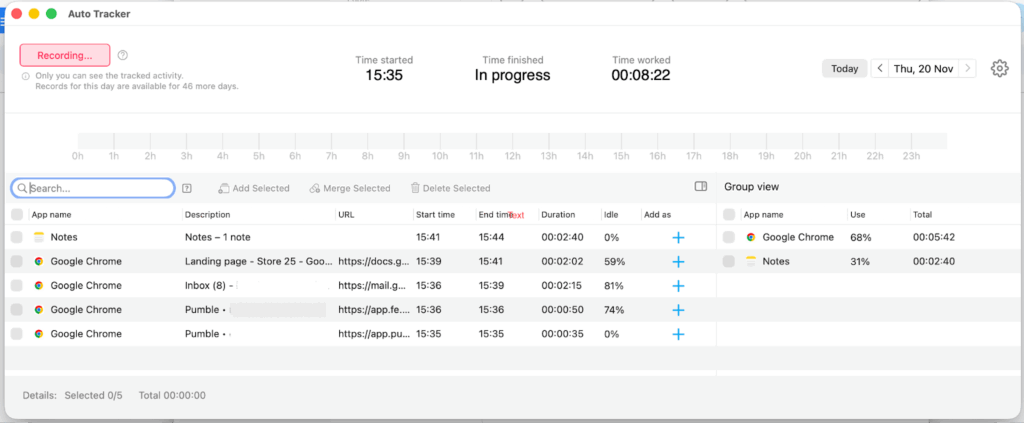Toggle the Group view panel icon

pyautogui.click(x=701, y=186)
